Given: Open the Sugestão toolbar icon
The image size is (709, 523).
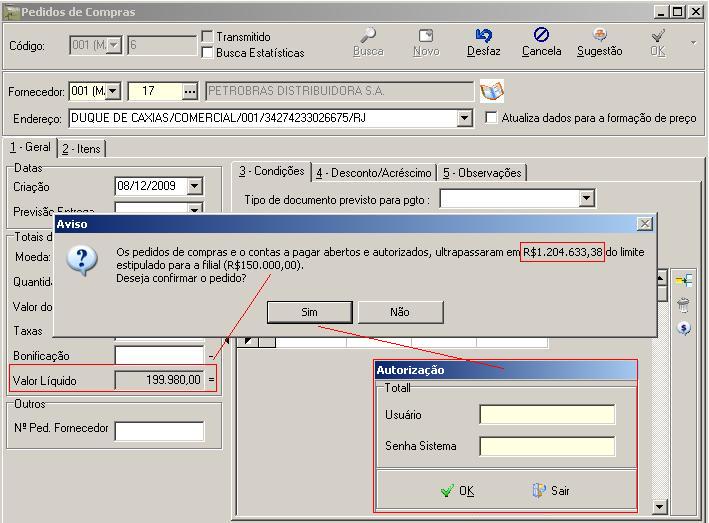Looking at the screenshot, I should tap(599, 35).
